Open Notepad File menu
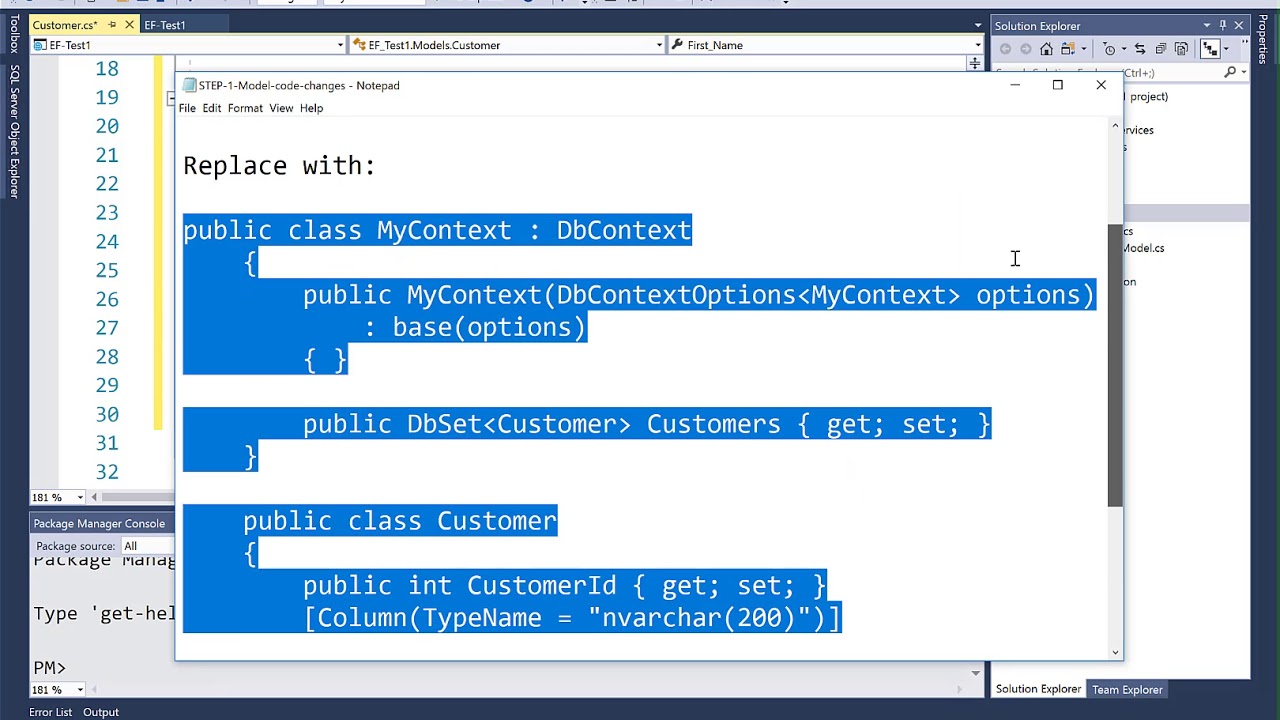 tap(187, 108)
